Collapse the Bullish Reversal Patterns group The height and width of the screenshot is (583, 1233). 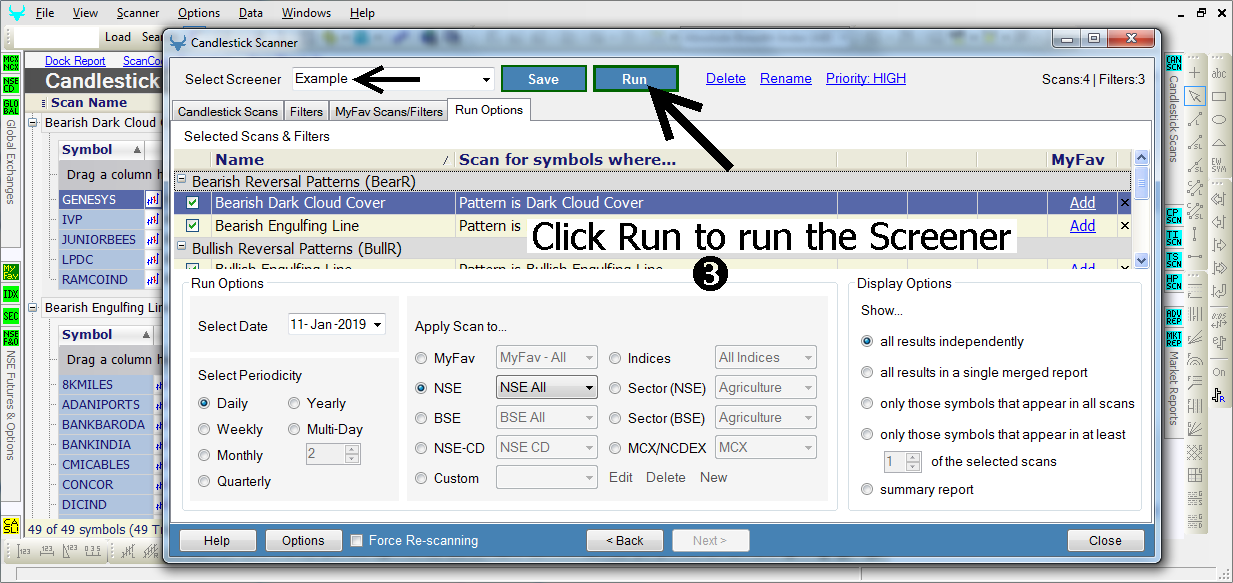[x=182, y=248]
